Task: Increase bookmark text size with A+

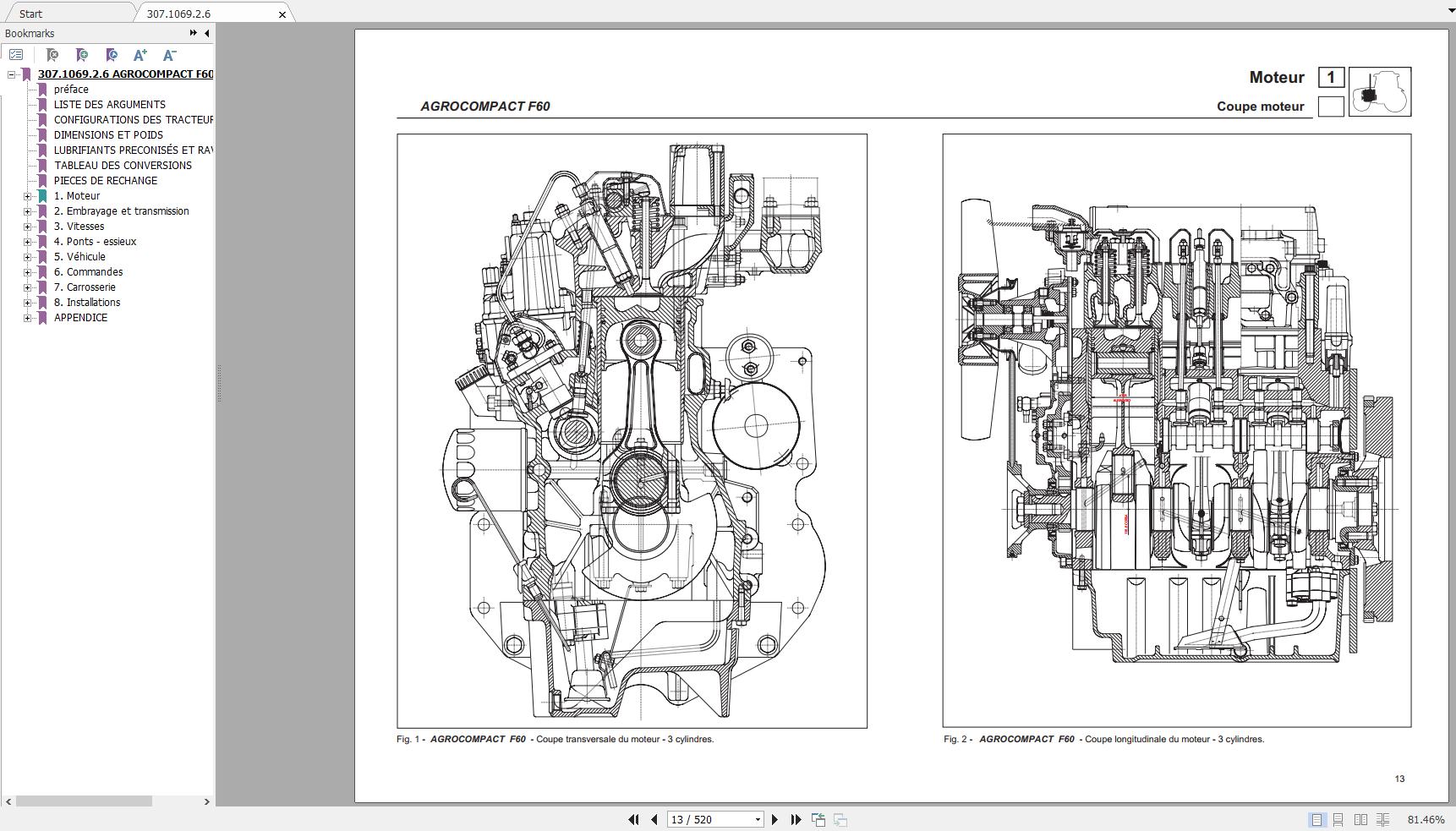Action: (x=140, y=55)
